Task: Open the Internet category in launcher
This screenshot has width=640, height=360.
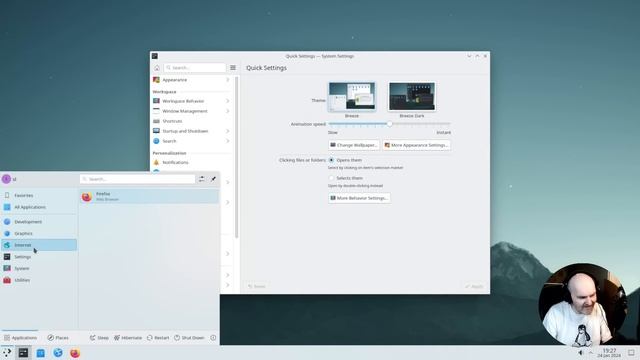Action: (x=39, y=245)
